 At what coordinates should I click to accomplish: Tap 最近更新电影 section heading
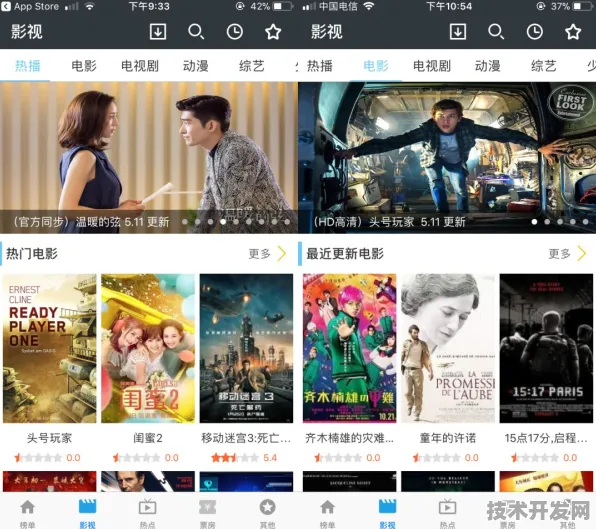[345, 253]
